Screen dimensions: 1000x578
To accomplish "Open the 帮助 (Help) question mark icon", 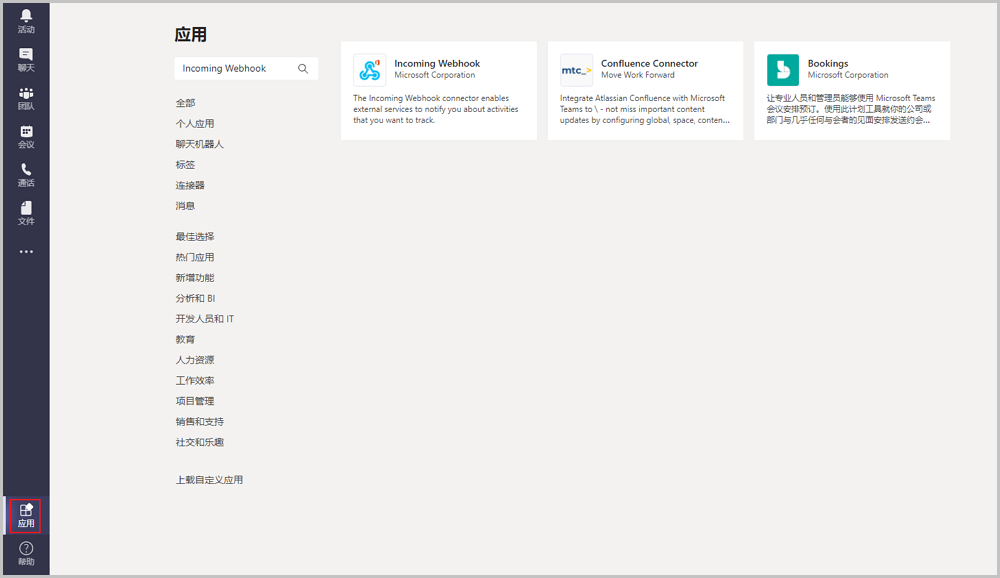I will point(26,553).
